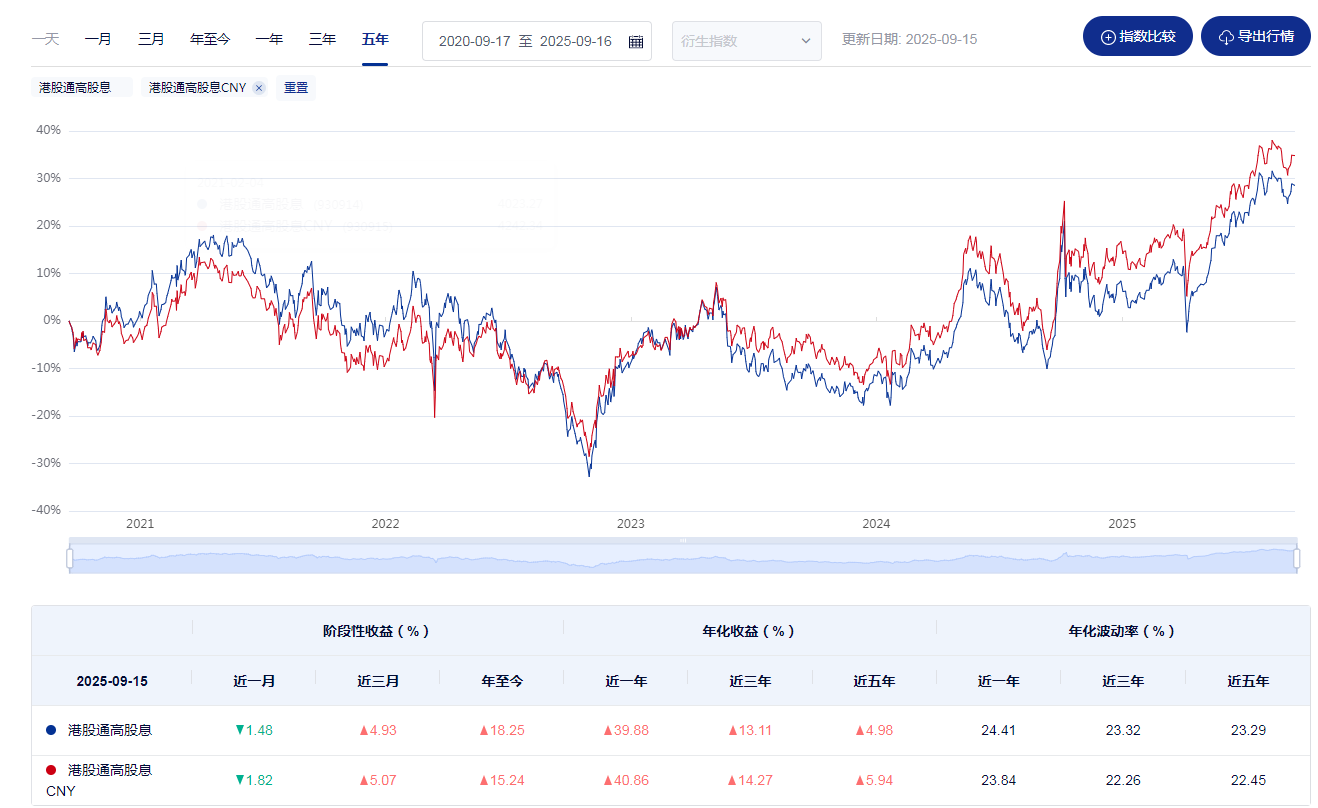1318x808 pixels.
Task: Click the cloud download icon on 导出行情
Action: pos(1226,37)
